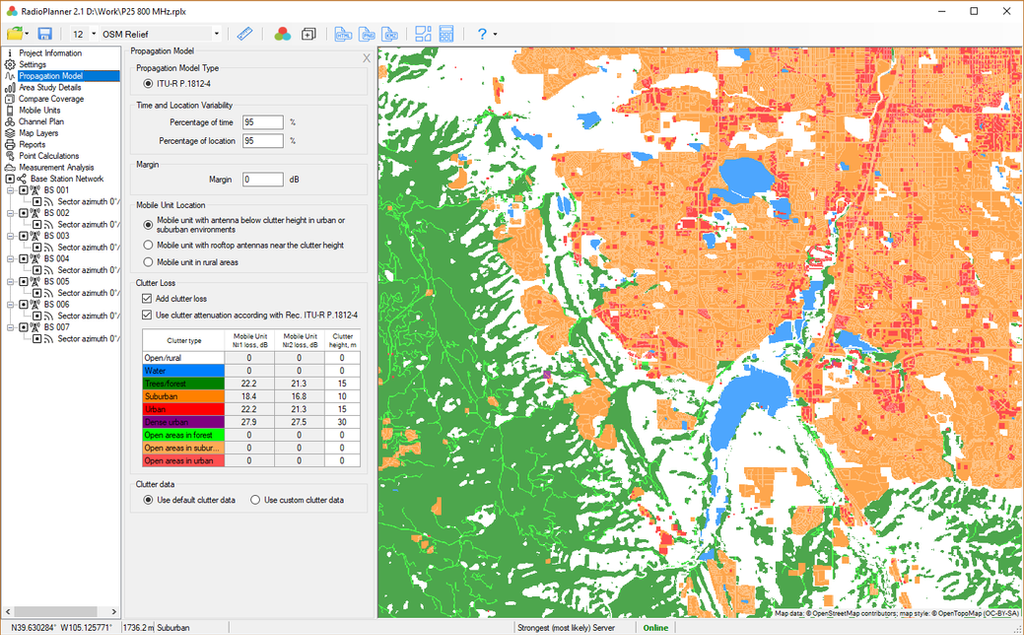Open the Channel Plan section
The width and height of the screenshot is (1024, 635).
(44, 121)
